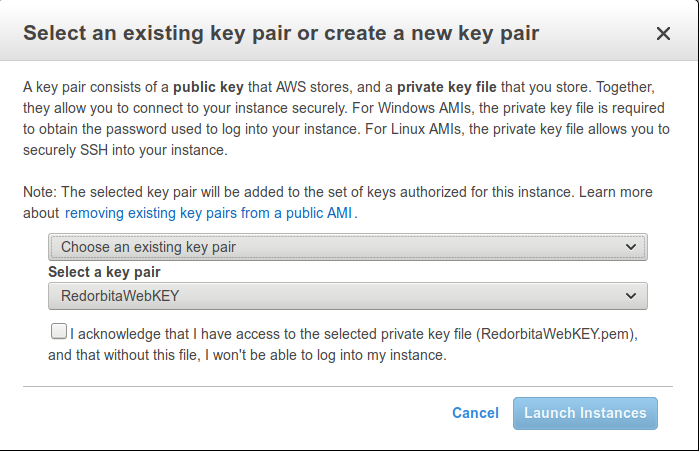Click the "securely SSH into your instance" text
This screenshot has height=451, width=699.
coord(125,151)
